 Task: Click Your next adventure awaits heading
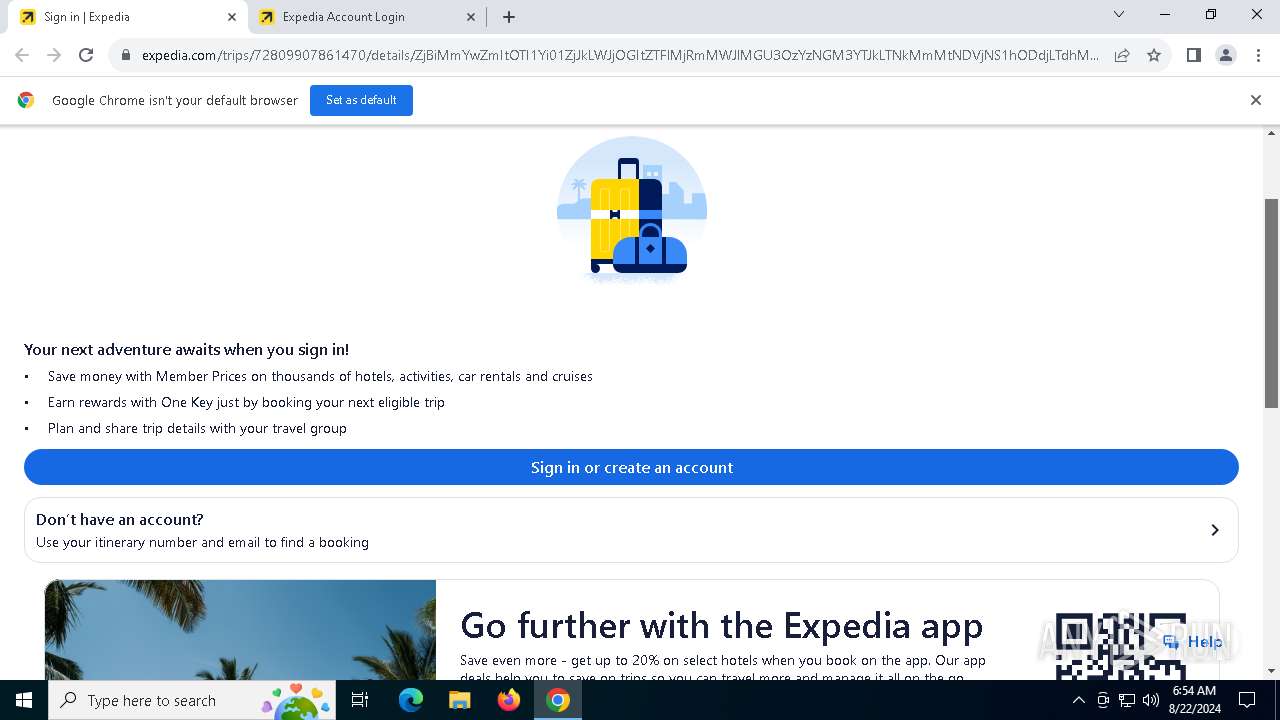[x=186, y=349]
